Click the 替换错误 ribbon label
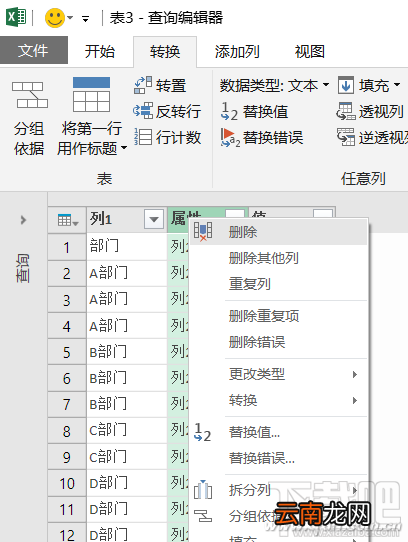Screen dimensions: 408x542 point(273,137)
